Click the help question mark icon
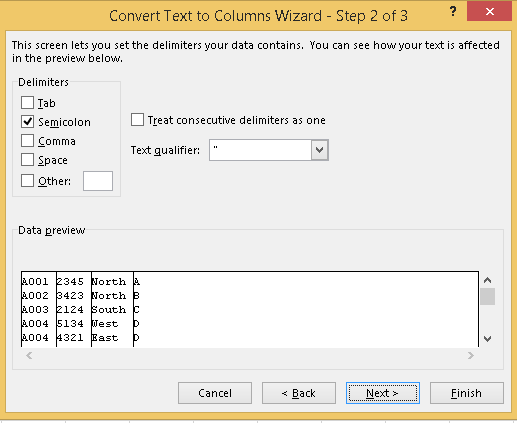The image size is (517, 423). 452,12
